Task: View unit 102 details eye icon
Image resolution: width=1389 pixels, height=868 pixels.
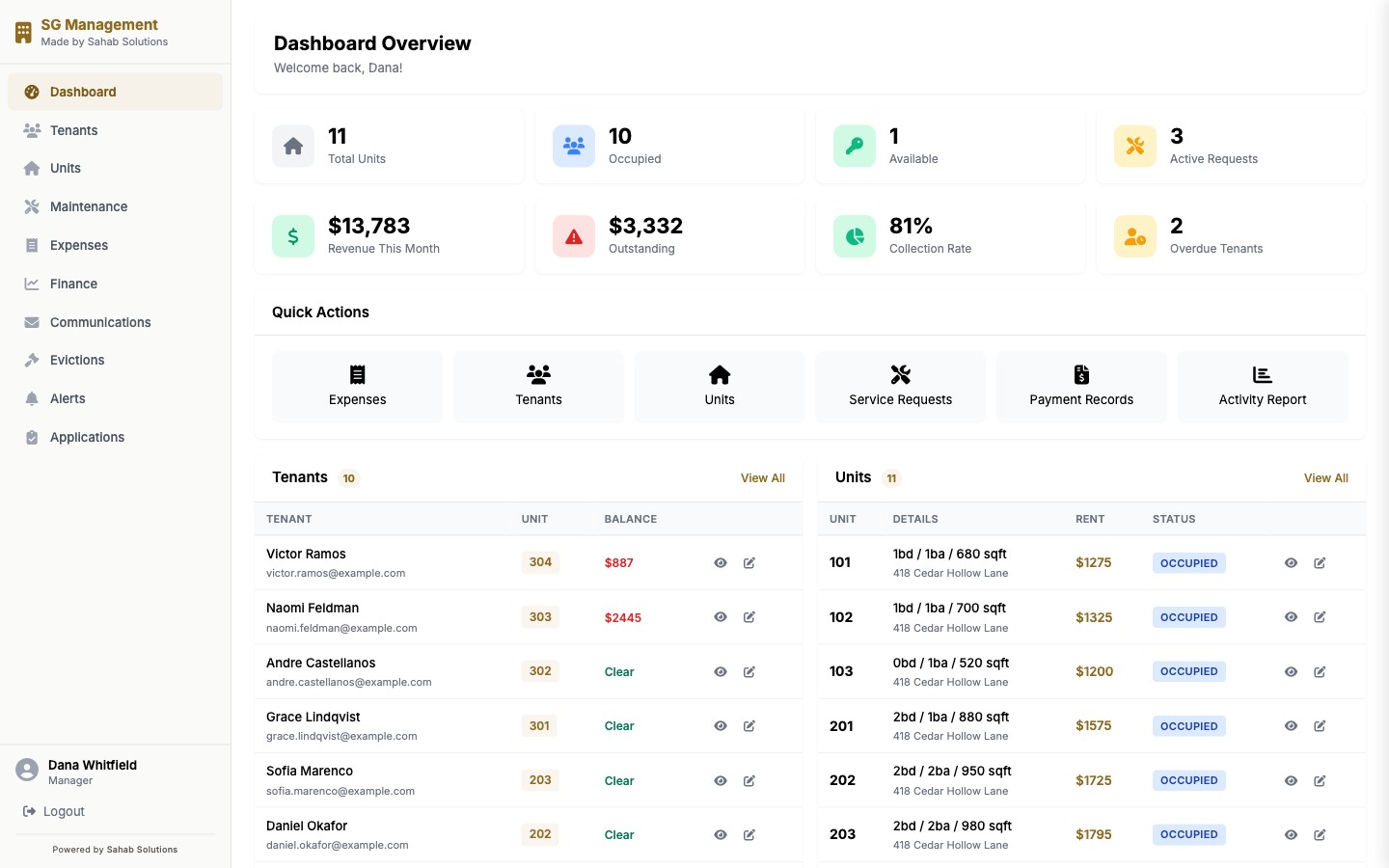Action: coord(1291,617)
